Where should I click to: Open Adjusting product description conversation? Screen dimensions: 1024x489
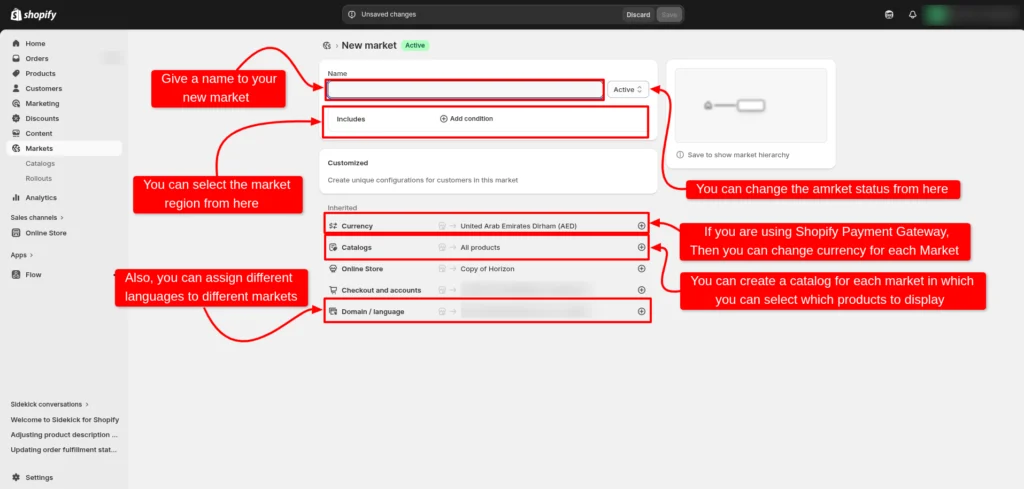[64, 434]
